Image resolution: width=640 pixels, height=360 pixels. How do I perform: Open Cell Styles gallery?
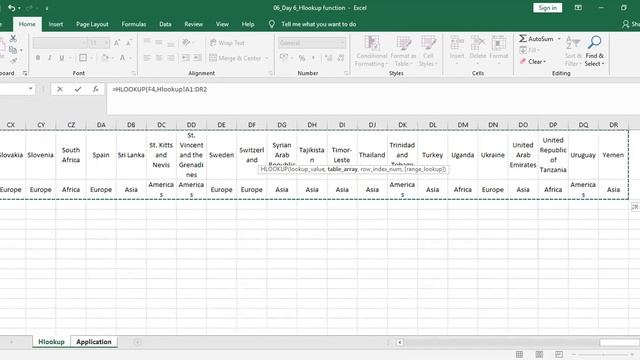click(x=428, y=51)
